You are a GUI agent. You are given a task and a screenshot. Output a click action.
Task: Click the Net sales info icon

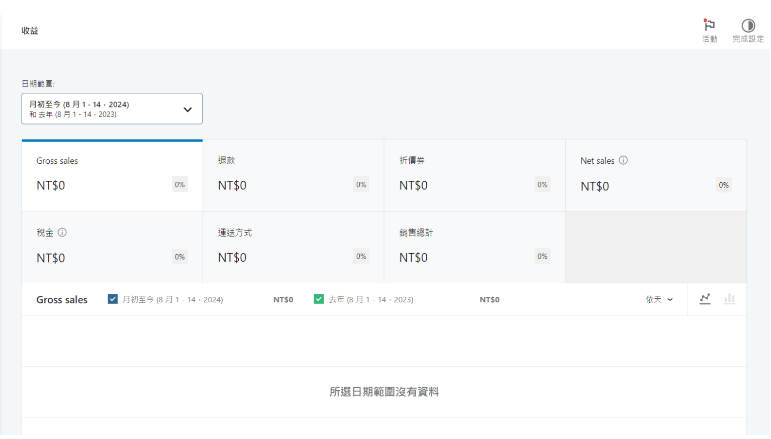pos(623,160)
